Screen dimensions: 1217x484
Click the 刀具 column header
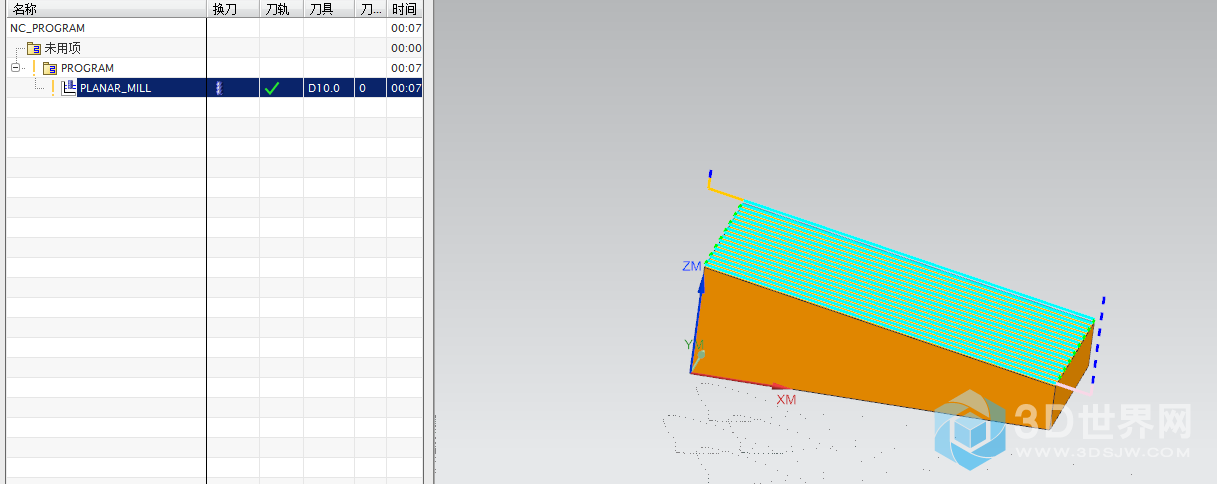328,9
